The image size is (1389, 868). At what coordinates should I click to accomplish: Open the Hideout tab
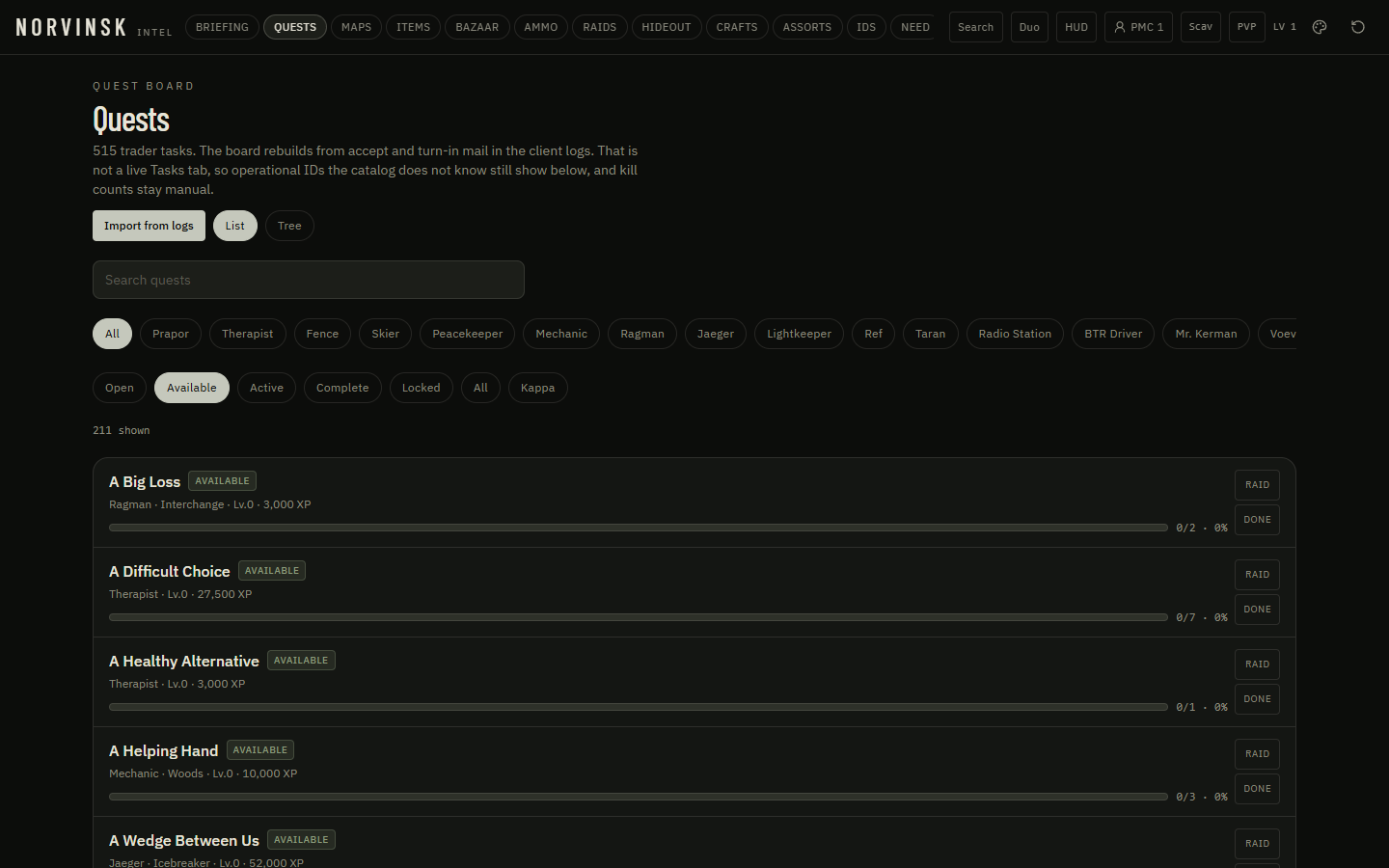click(667, 27)
